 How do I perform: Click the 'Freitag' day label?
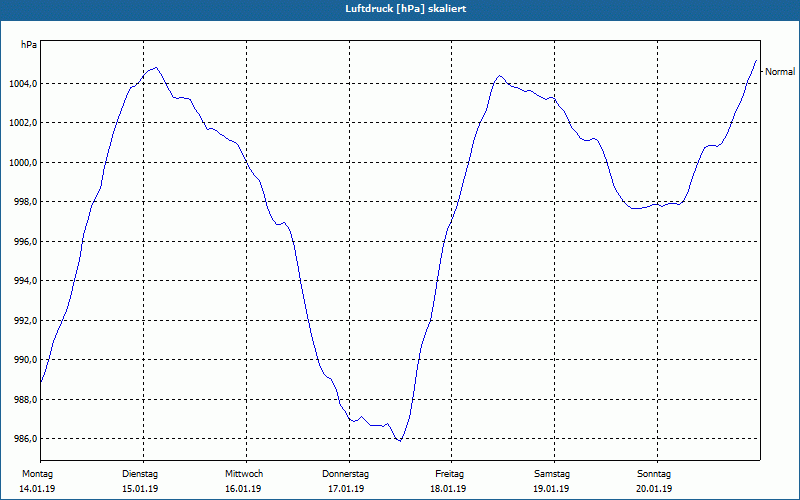point(449,474)
